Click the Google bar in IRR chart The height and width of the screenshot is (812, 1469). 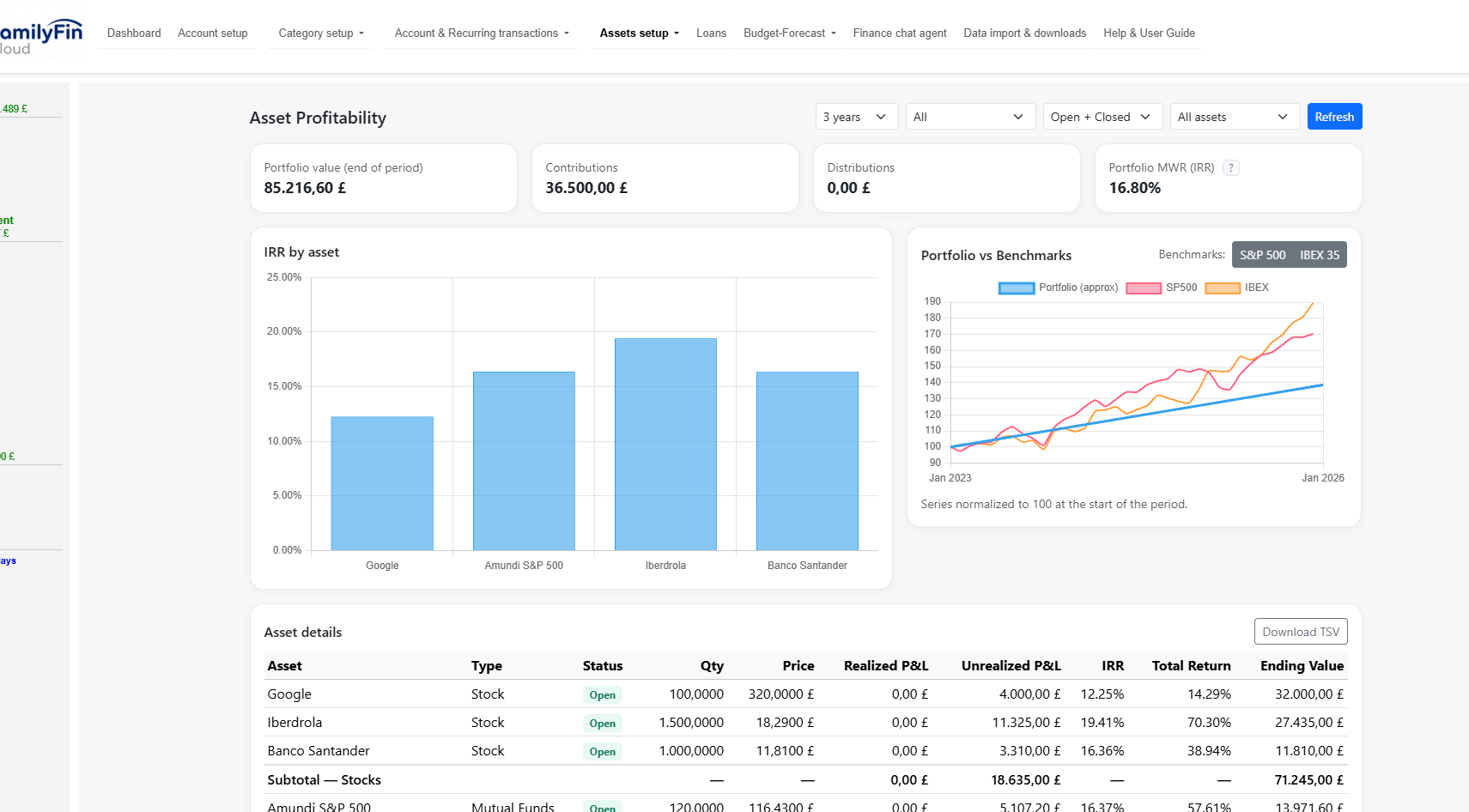pos(382,483)
